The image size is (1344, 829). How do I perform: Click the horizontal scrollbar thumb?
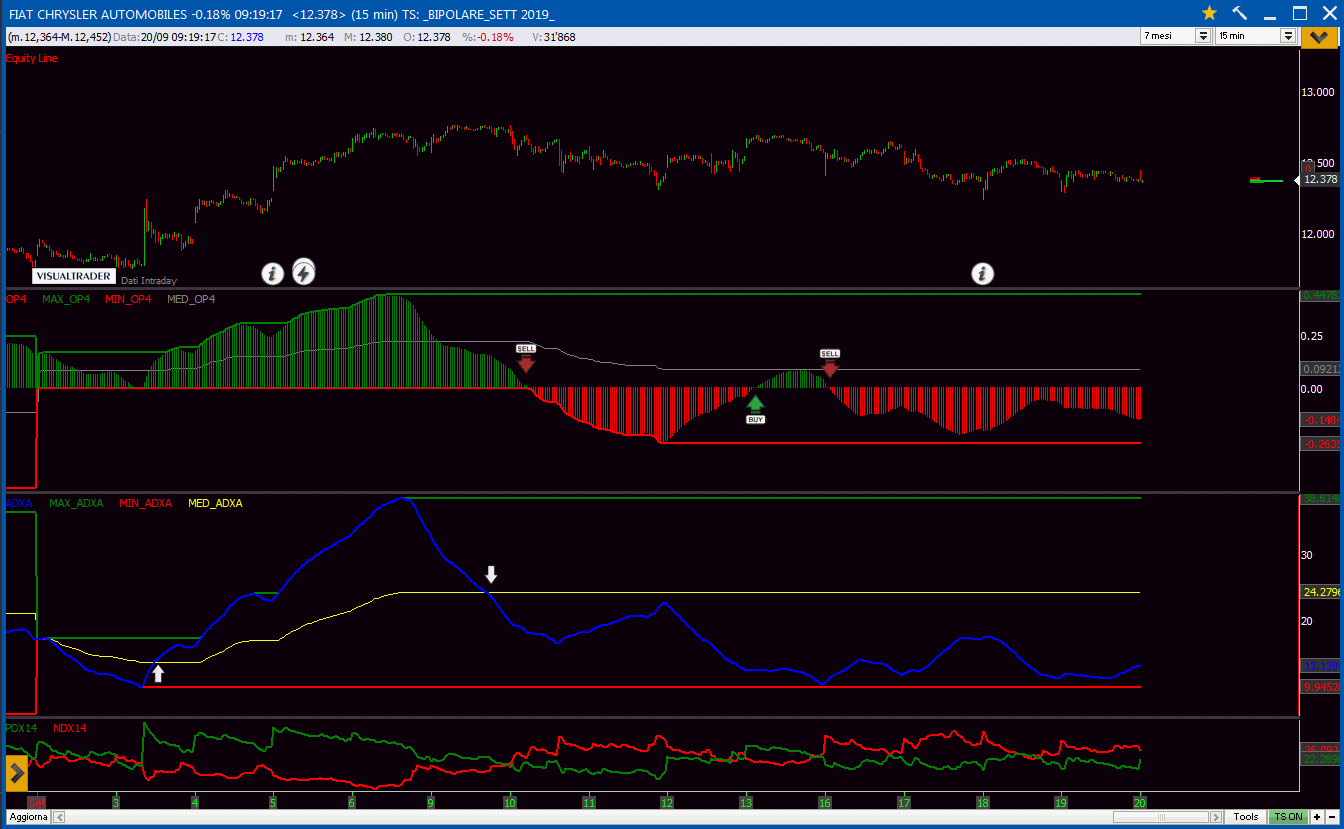1160,817
